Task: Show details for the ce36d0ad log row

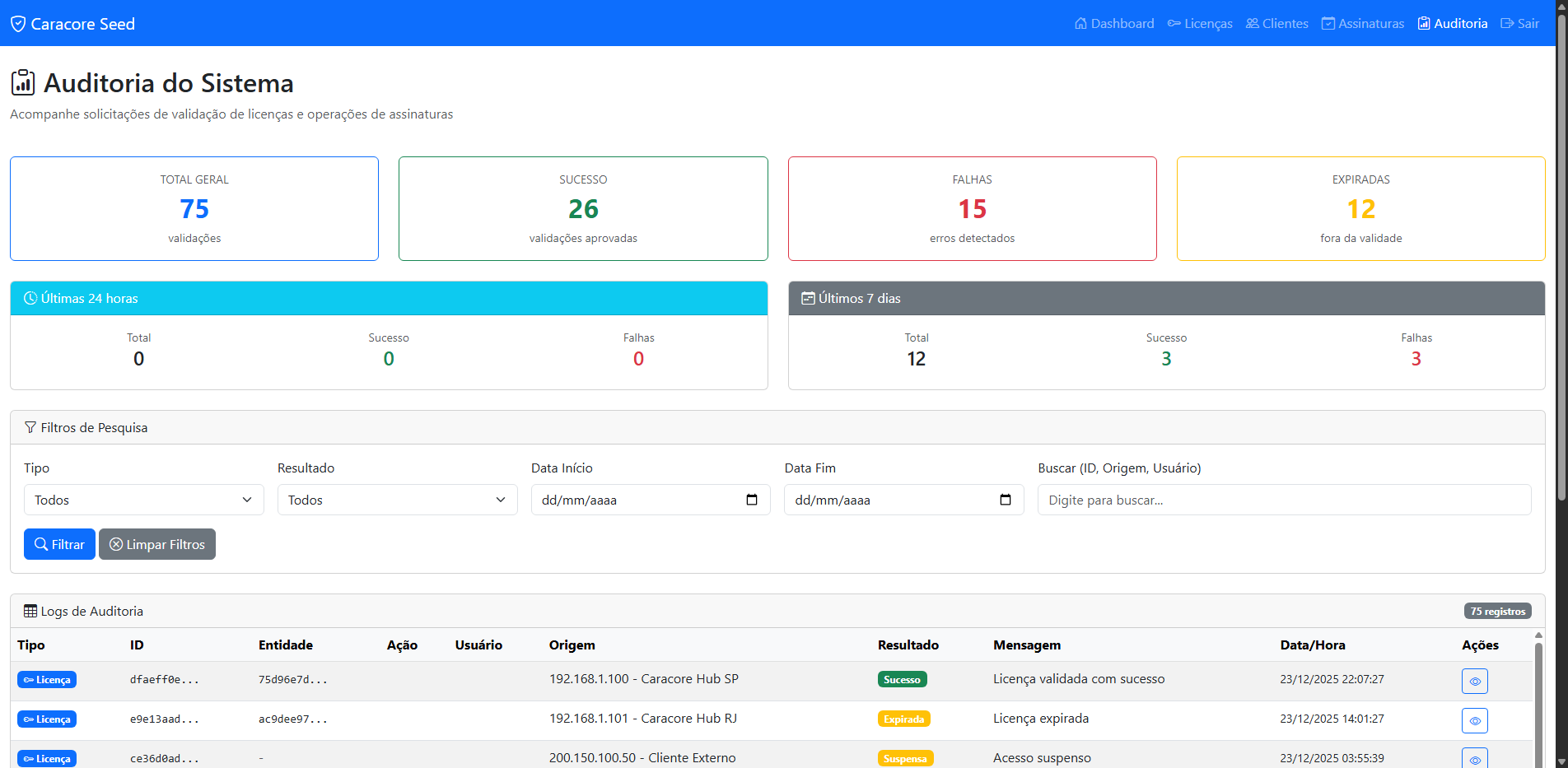Action: tap(1474, 758)
